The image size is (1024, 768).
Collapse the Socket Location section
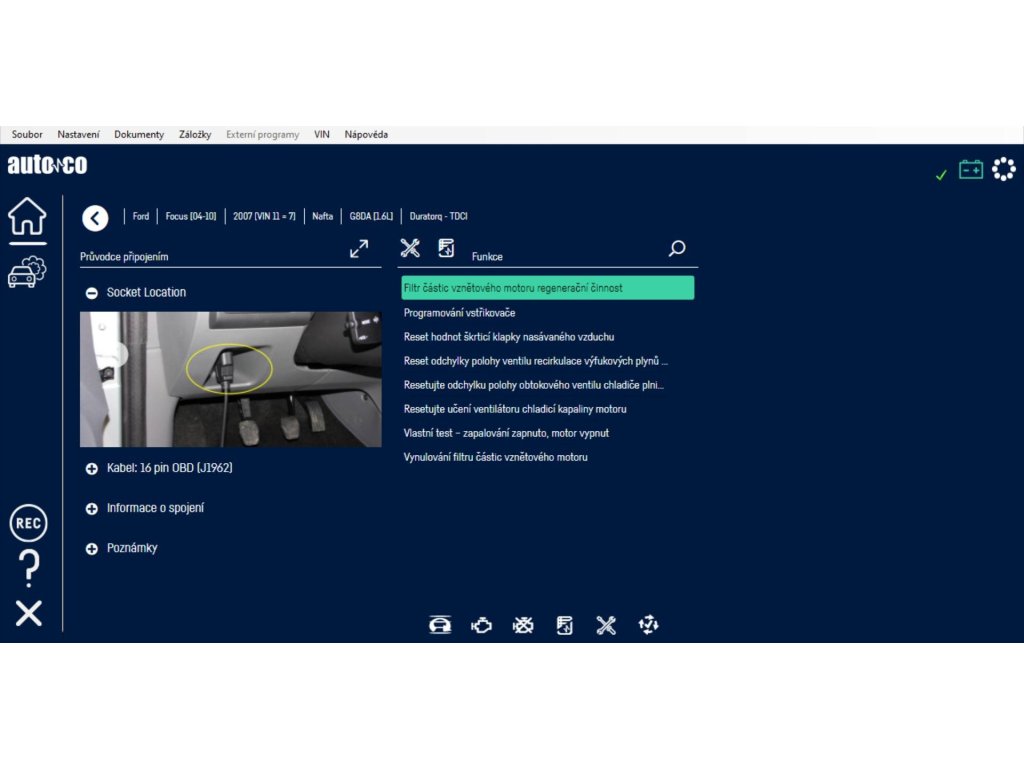92,293
